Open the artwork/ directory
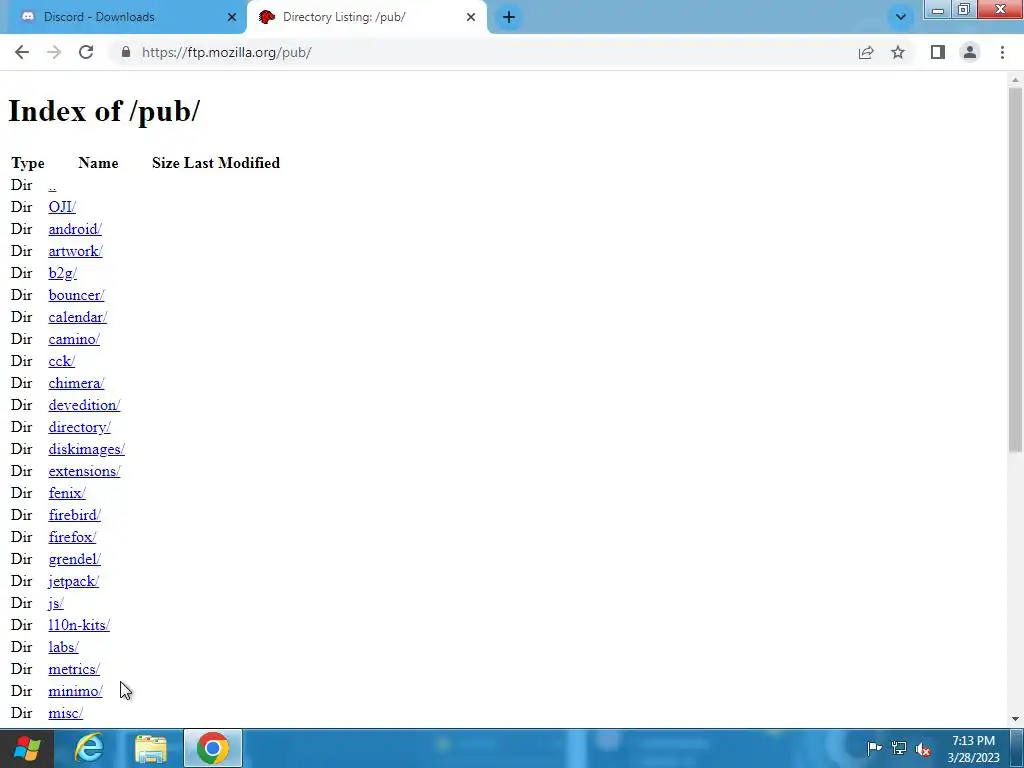The image size is (1024, 768). point(75,251)
